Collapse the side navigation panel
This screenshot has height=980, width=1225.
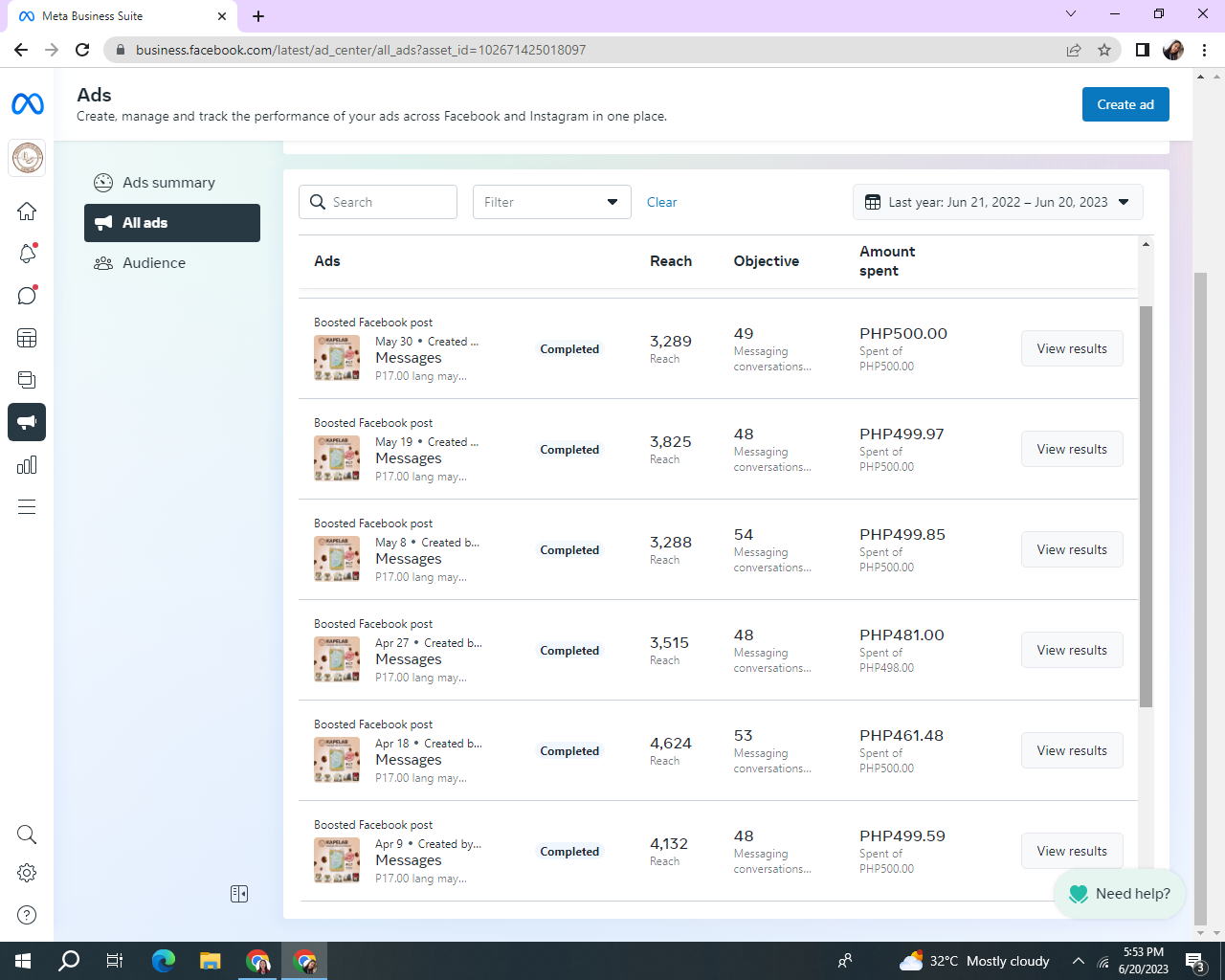239,894
